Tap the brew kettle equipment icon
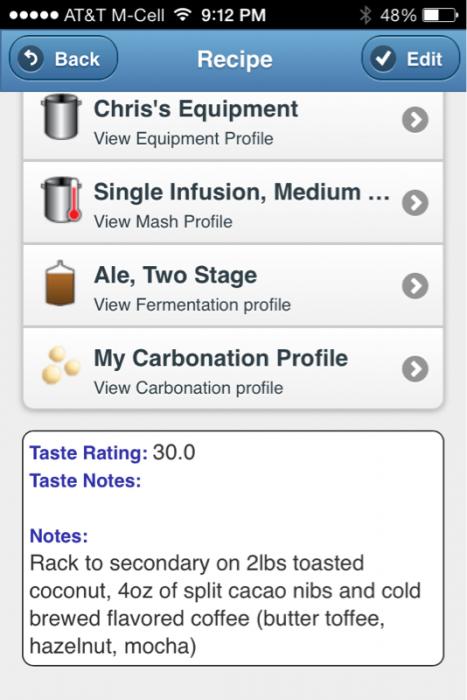This screenshot has height=700, width=467. point(61,117)
